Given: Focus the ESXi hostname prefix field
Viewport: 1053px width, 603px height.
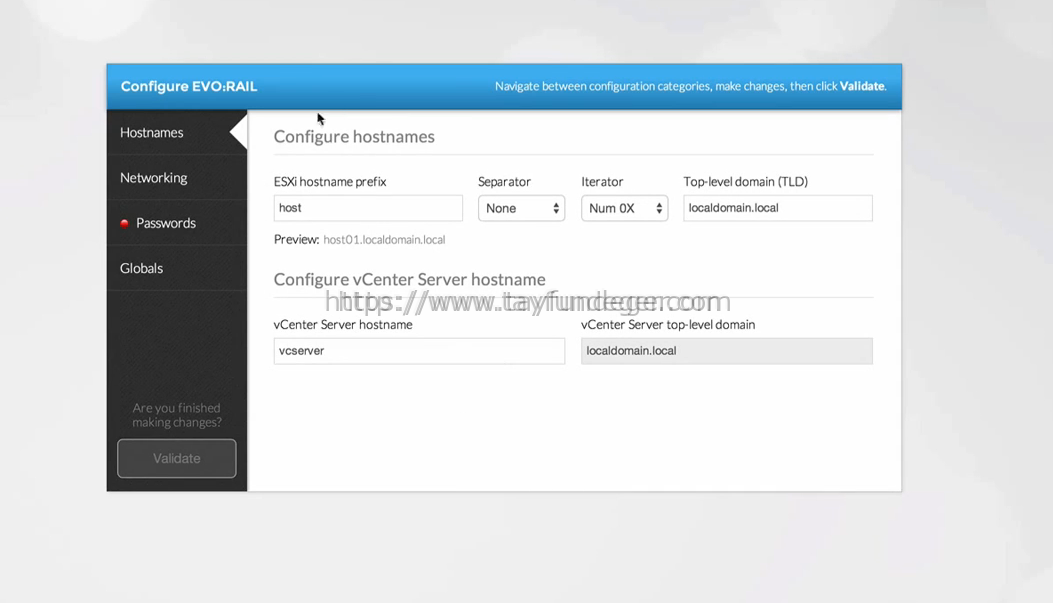Looking at the screenshot, I should (x=368, y=208).
